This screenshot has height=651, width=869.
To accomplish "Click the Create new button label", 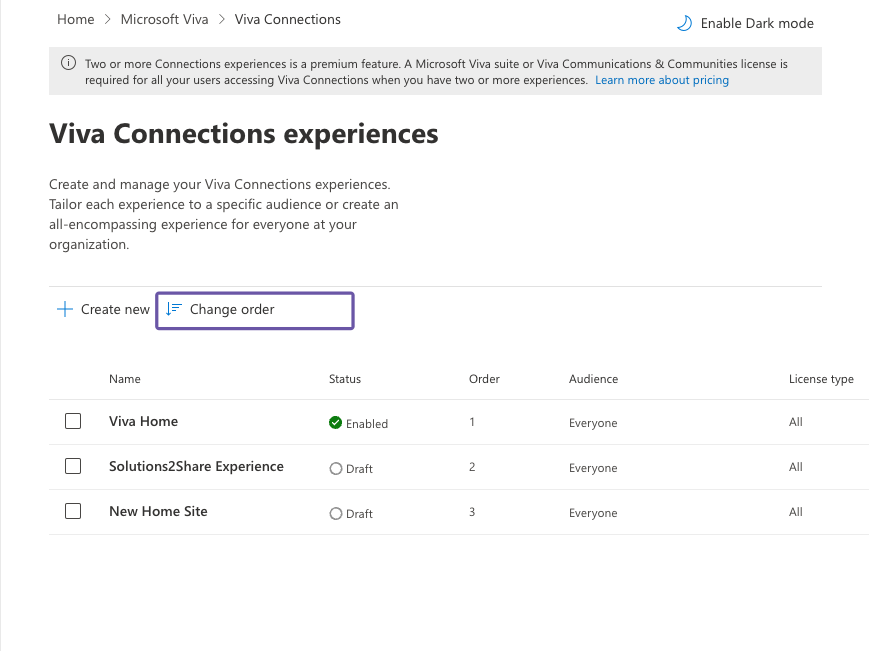I will coord(115,309).
